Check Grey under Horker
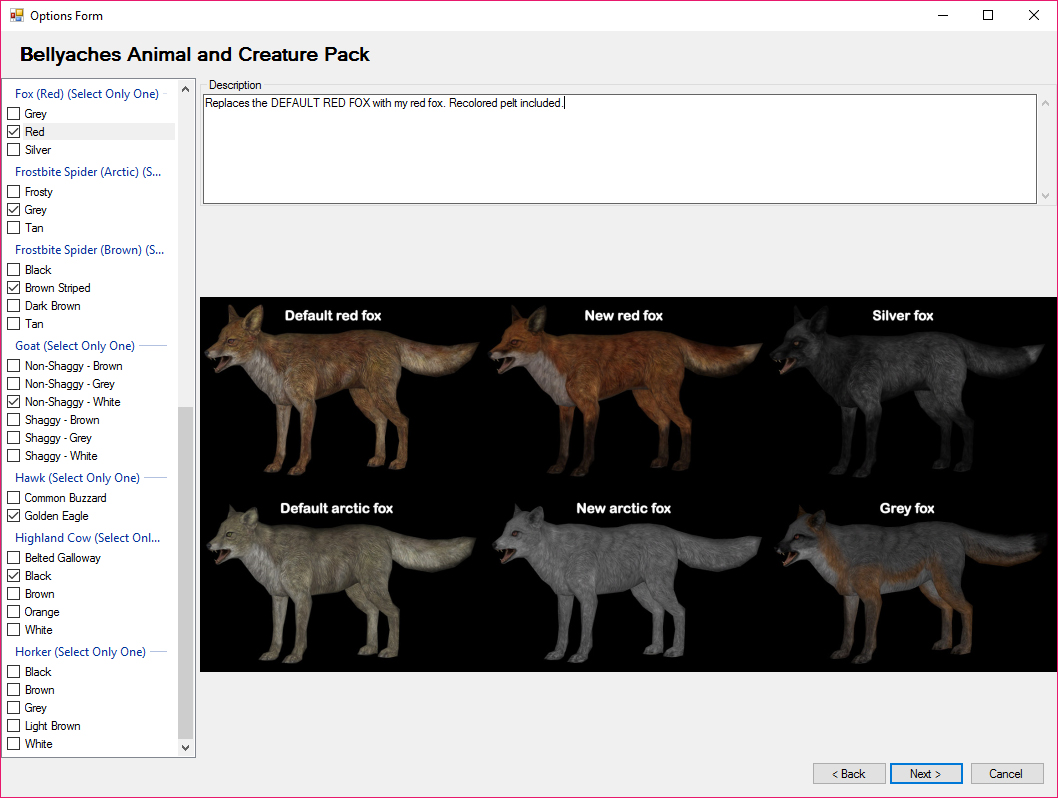Screen dimensions: 1058x798 [x=13, y=708]
